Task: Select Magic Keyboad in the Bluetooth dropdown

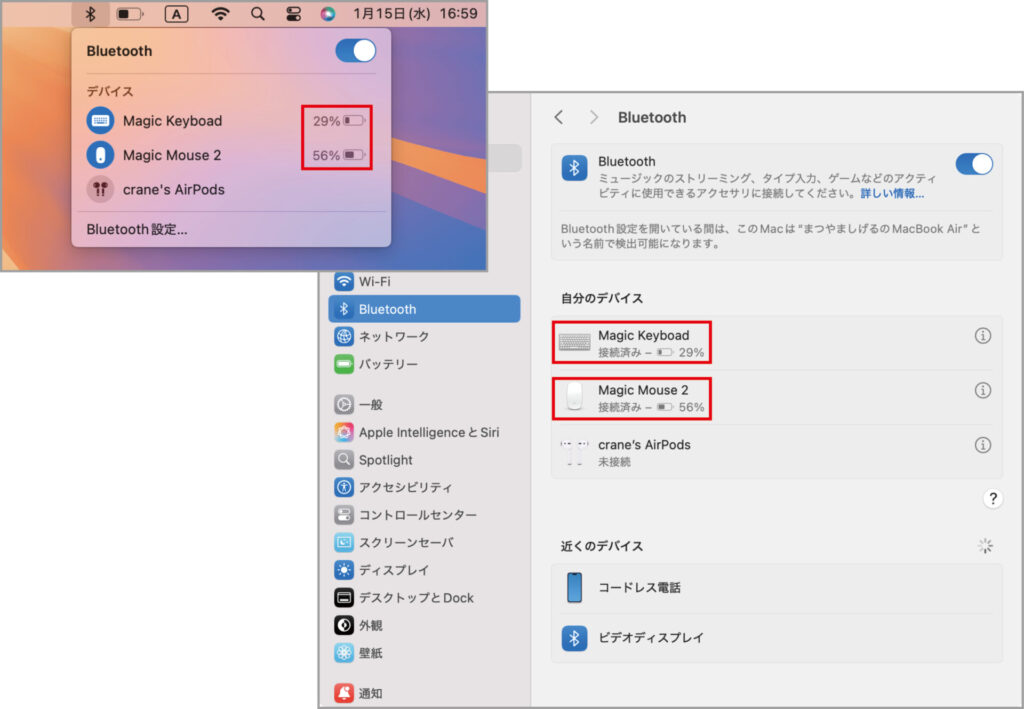Action: click(231, 121)
